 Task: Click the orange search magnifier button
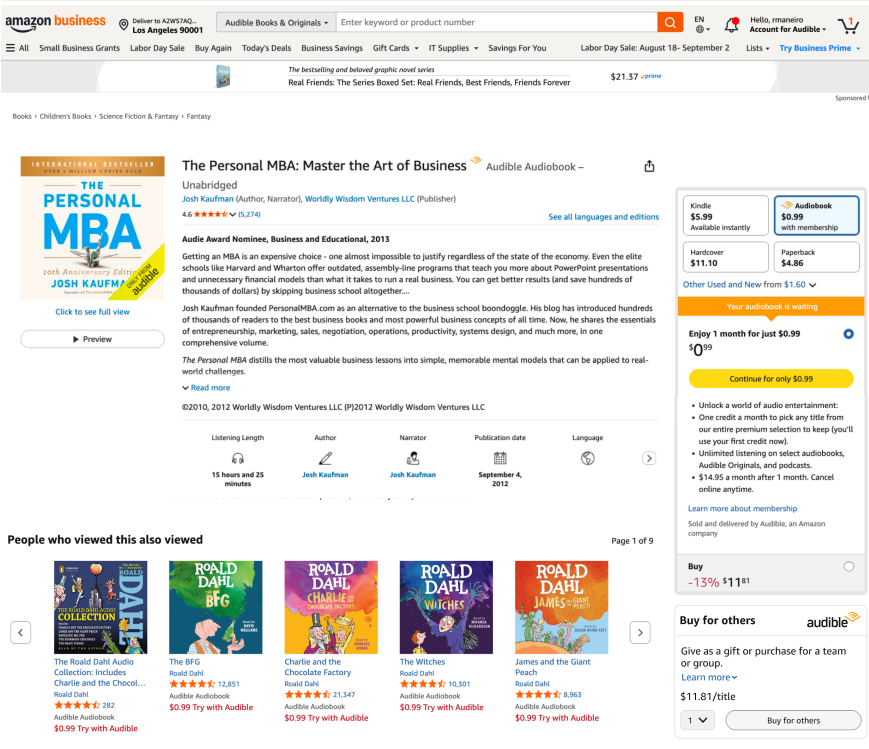(x=669, y=23)
